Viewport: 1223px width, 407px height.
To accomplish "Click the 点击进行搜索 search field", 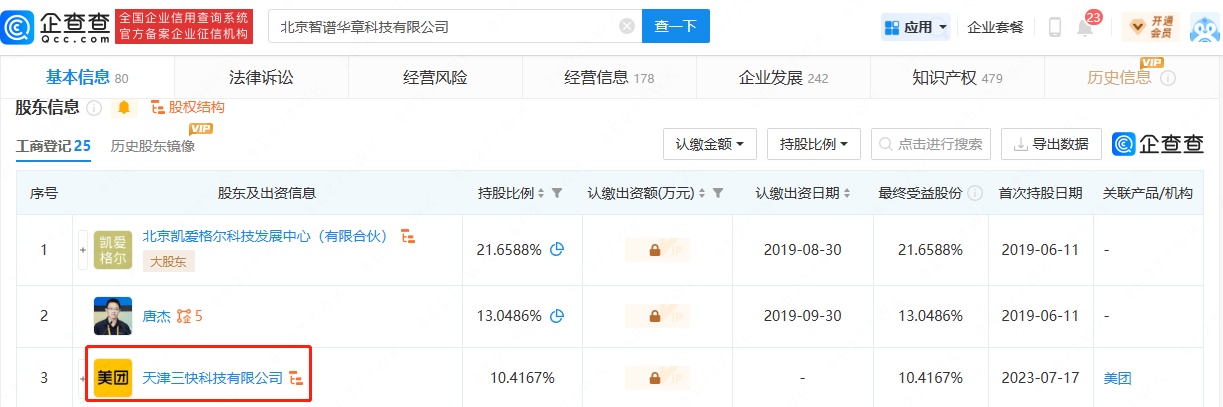I will pos(931,144).
